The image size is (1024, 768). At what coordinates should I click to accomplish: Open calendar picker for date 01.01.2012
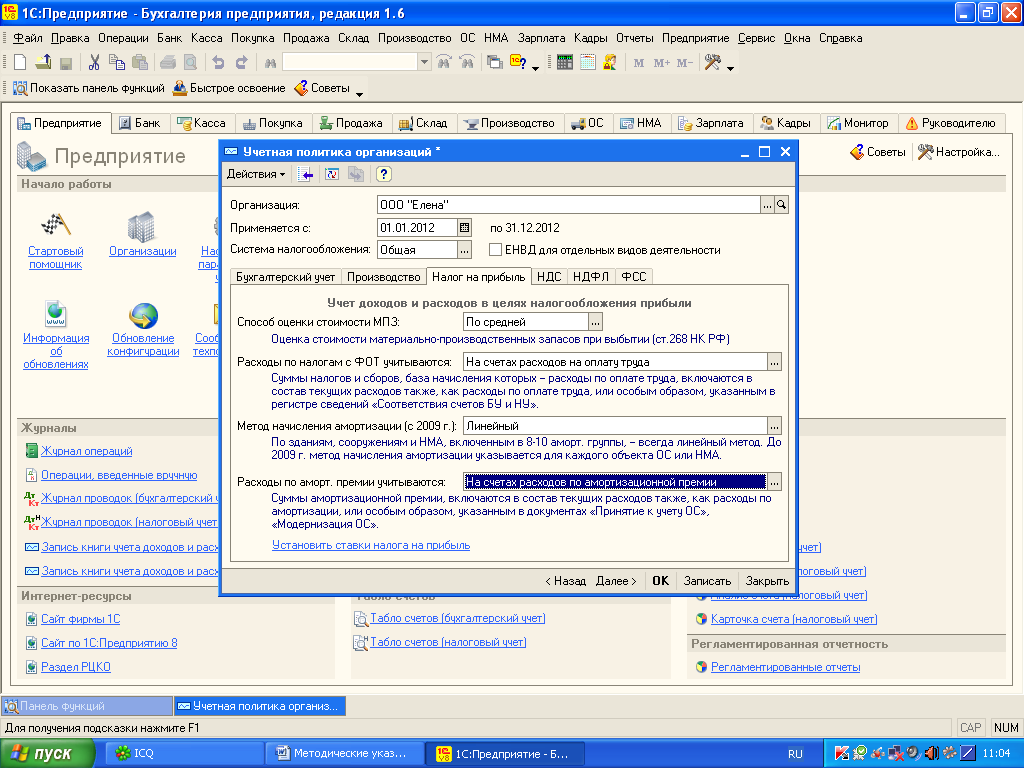tap(464, 228)
